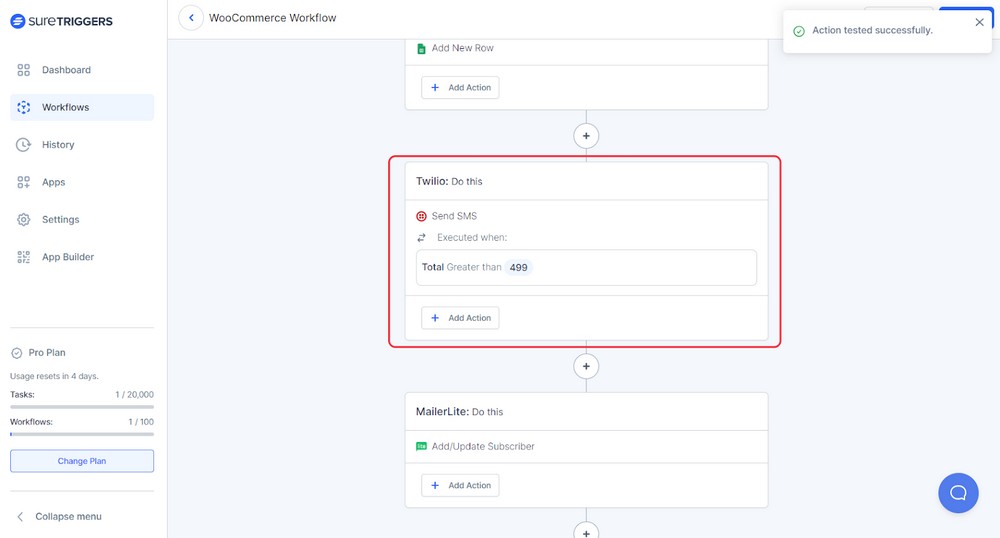
Task: Open the MailerLite: Do this step header
Action: 586,412
